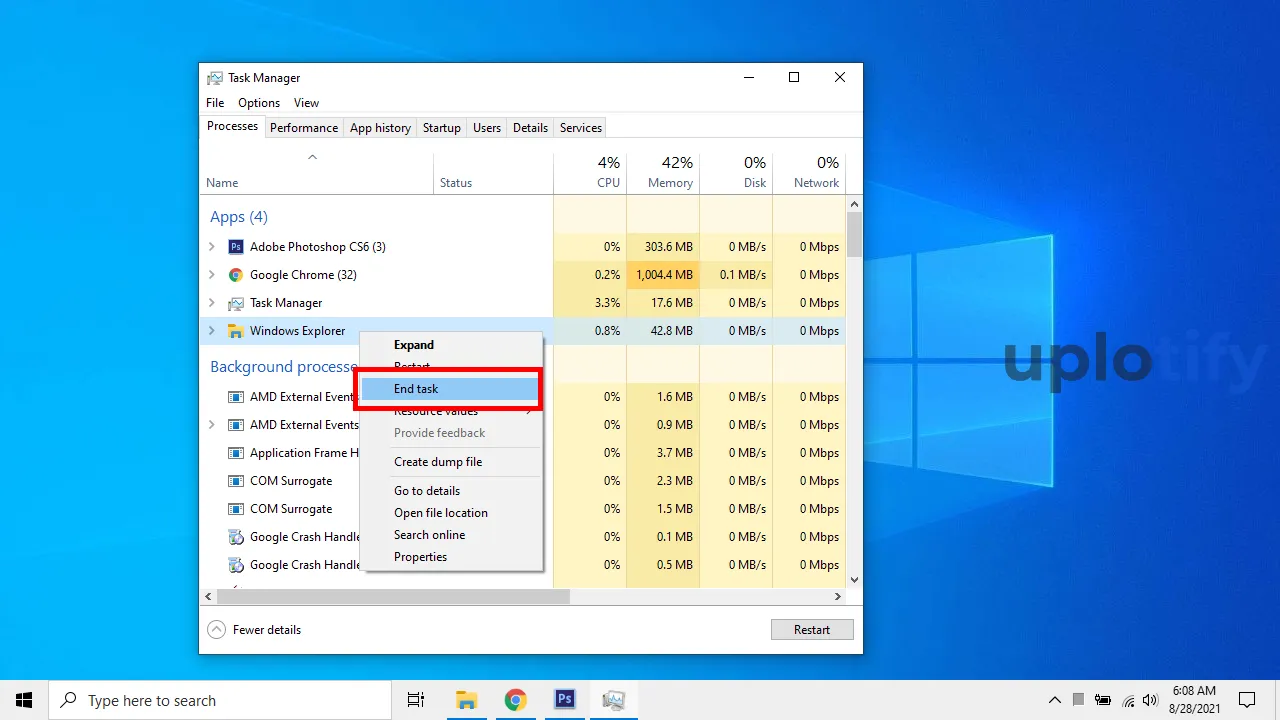Open the notification center icon
Image resolution: width=1280 pixels, height=720 pixels.
pos(1247,700)
